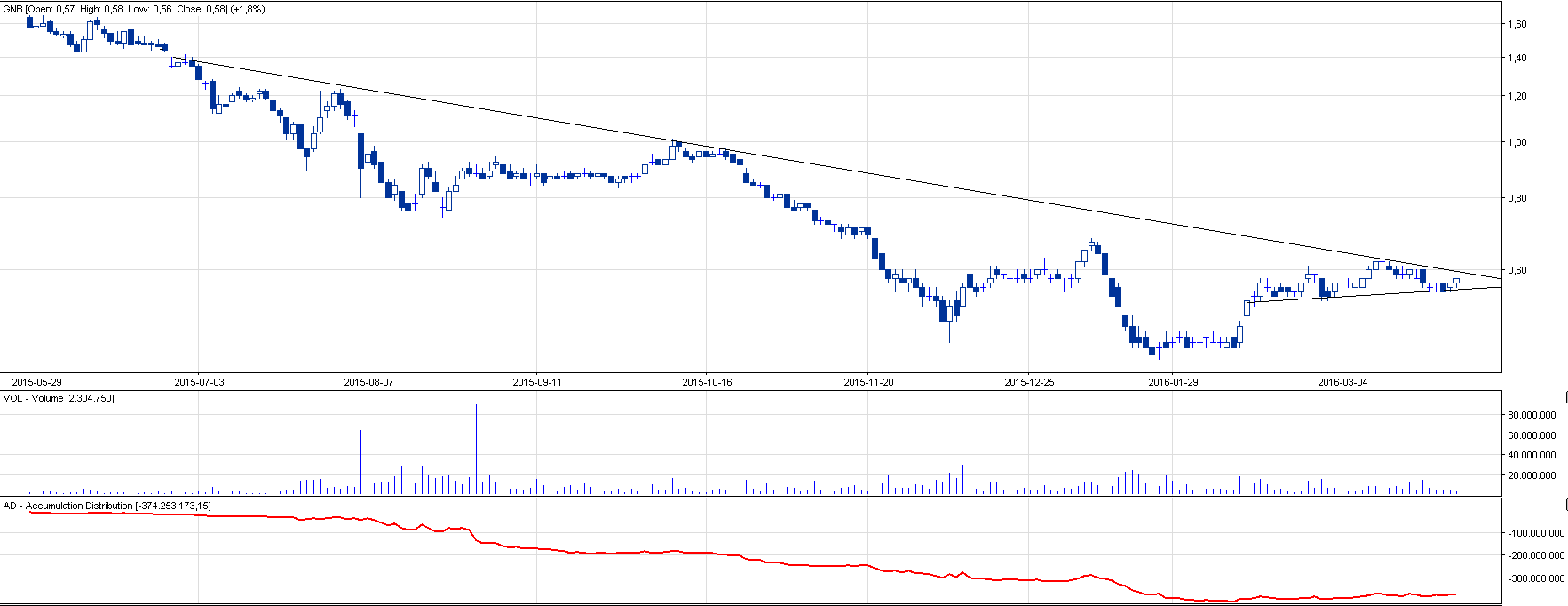The image size is (1568, 606).
Task: Select the AD - Accumulation Distribution label
Action: [107, 506]
